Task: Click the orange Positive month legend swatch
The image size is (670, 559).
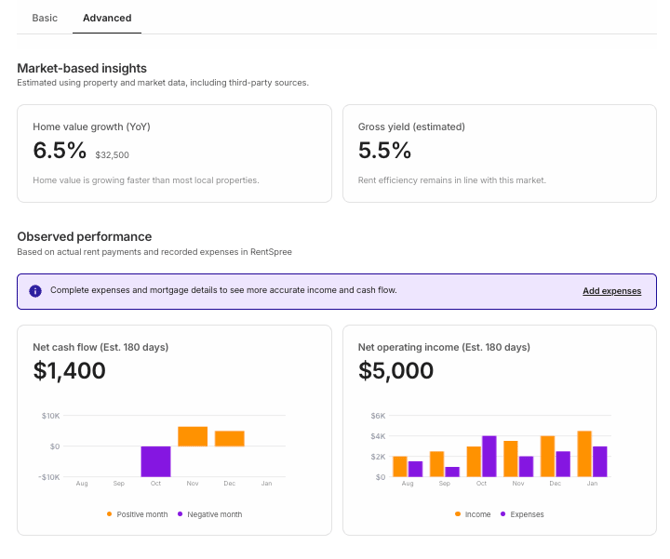Action: point(110,514)
